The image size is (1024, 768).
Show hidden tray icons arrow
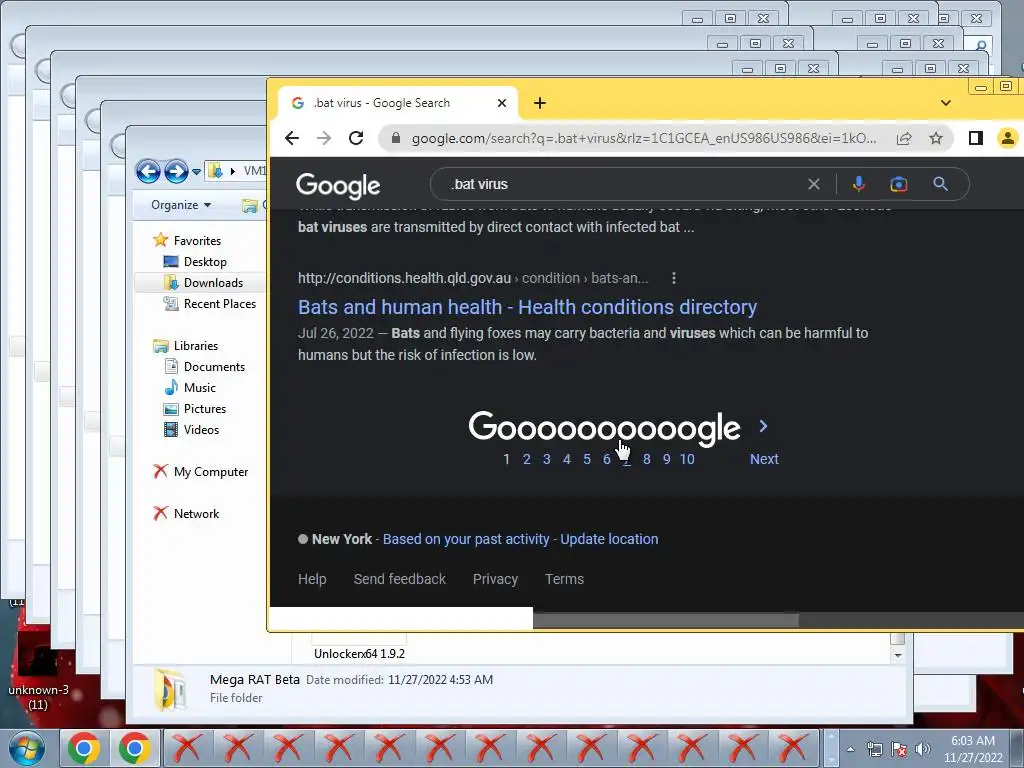[850, 749]
